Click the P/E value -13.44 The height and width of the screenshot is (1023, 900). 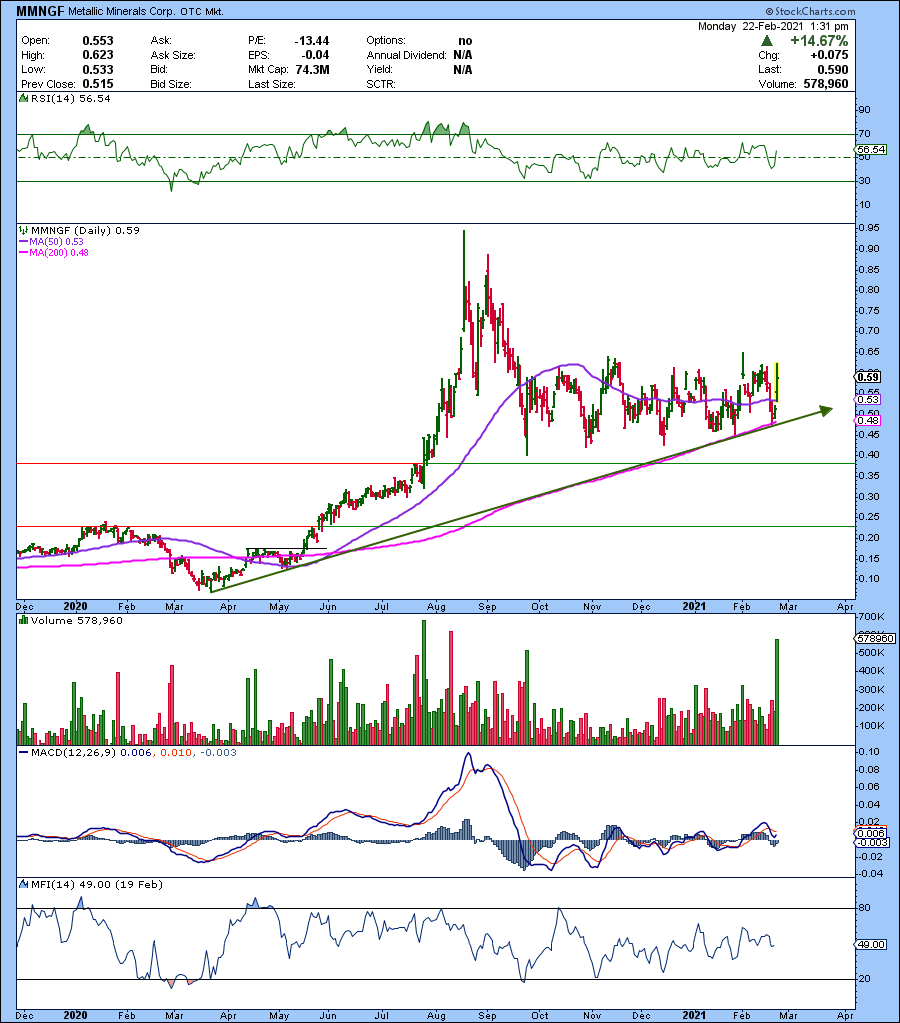tap(311, 40)
